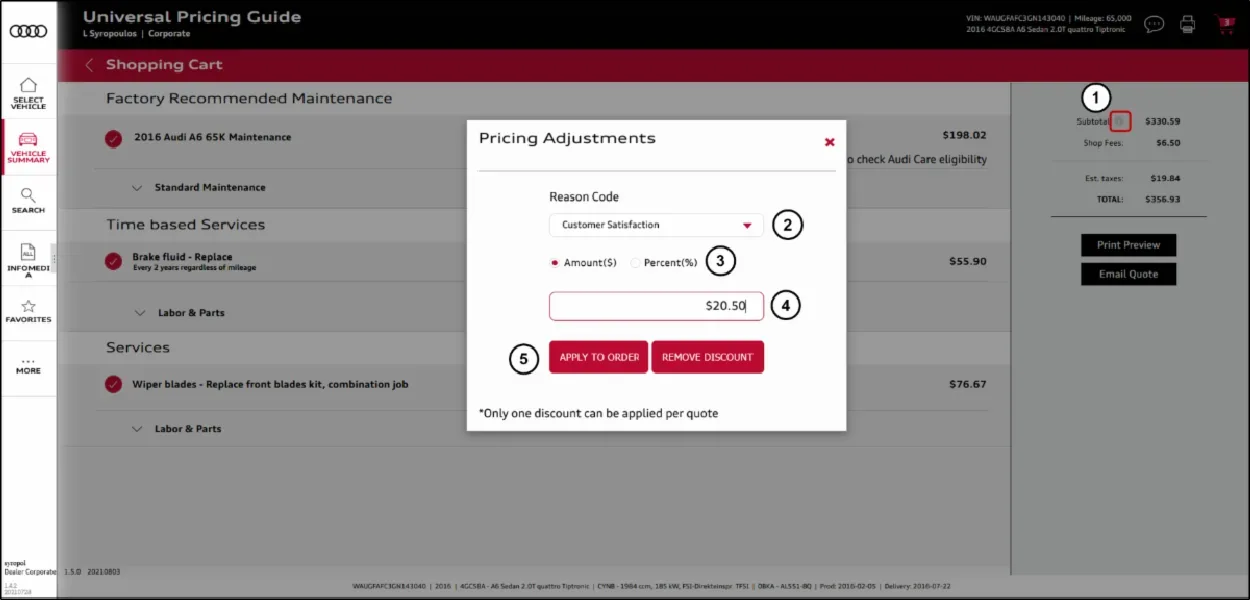Open the Vehicle Summary car icon

click(x=28, y=139)
